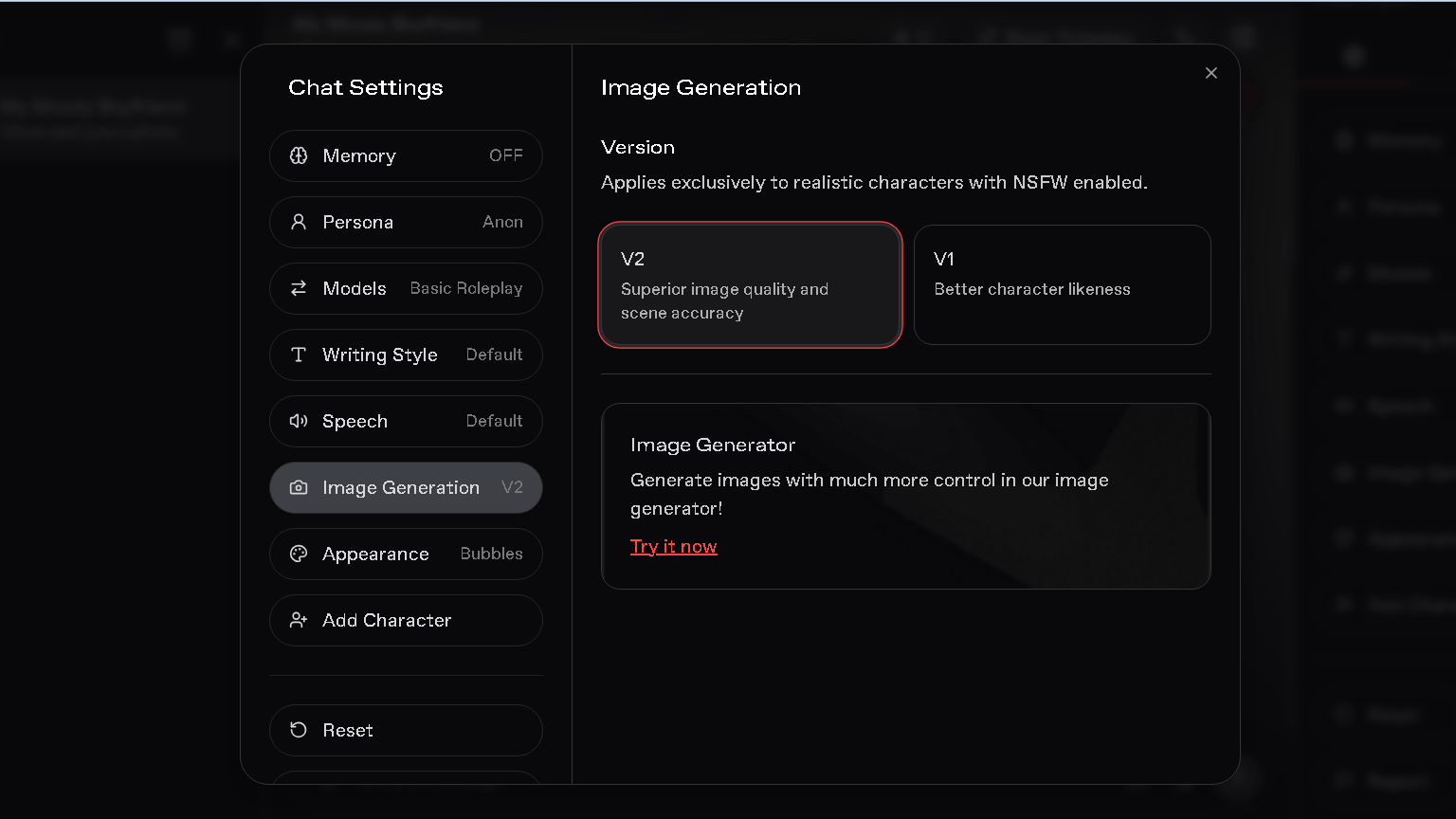The image size is (1456, 819).
Task: Open the Memory settings tab
Action: (x=406, y=155)
